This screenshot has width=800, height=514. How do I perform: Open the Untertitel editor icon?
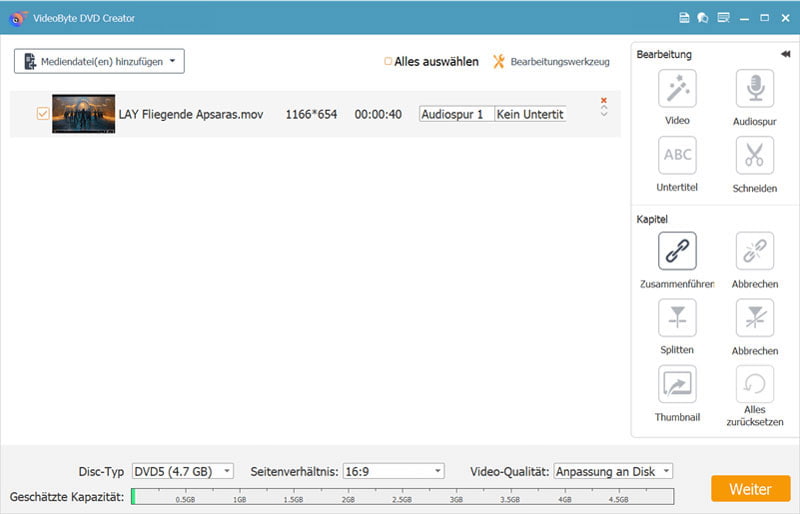point(677,155)
